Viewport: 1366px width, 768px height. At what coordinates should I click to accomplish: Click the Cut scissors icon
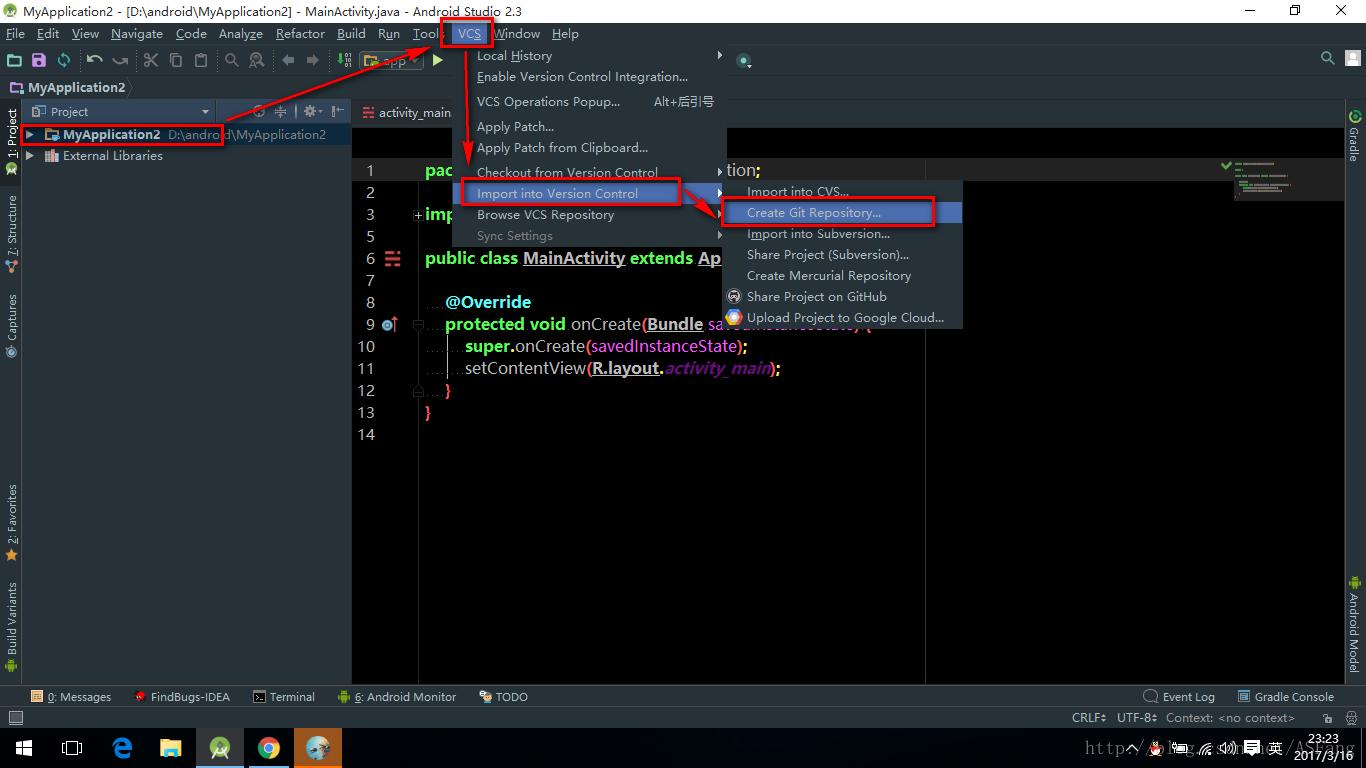coord(151,60)
